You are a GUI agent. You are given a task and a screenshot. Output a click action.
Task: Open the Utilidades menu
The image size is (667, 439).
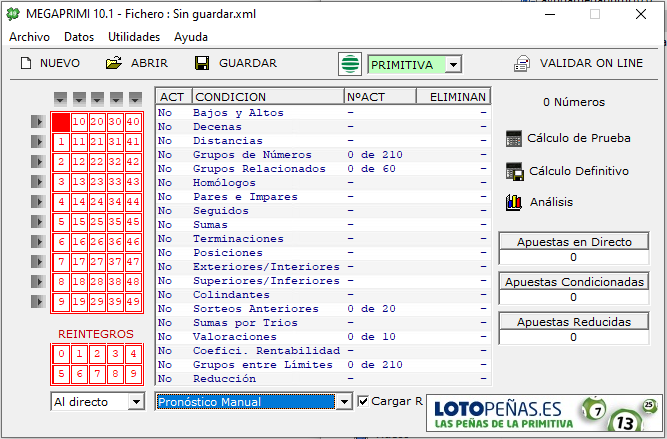click(x=133, y=36)
